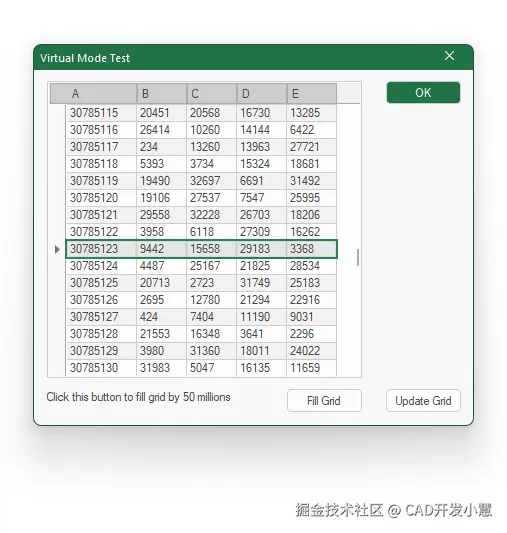
Task: Select cell 30785130
Action: point(101,368)
